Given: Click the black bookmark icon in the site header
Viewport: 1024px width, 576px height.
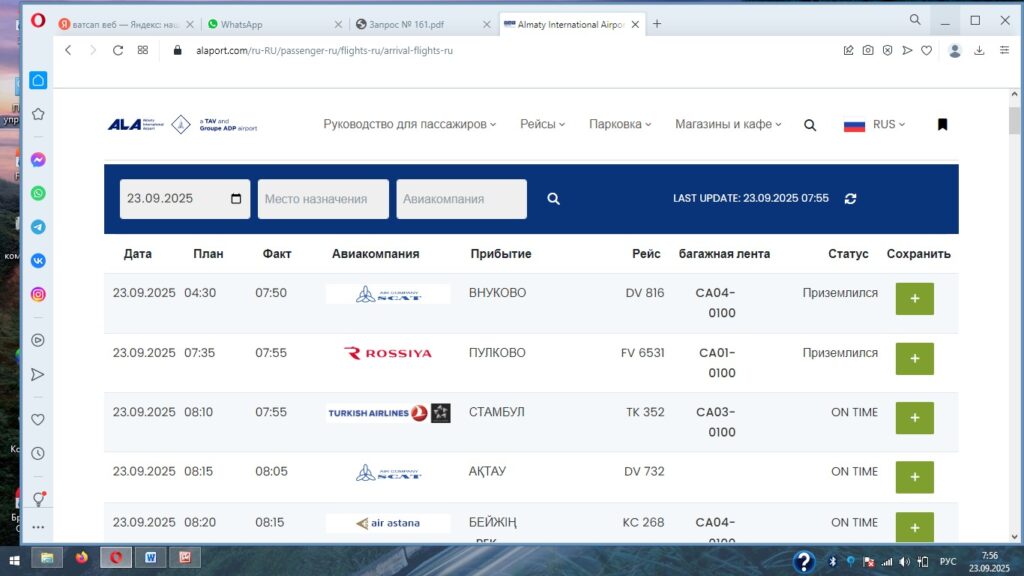Looking at the screenshot, I should pos(941,125).
